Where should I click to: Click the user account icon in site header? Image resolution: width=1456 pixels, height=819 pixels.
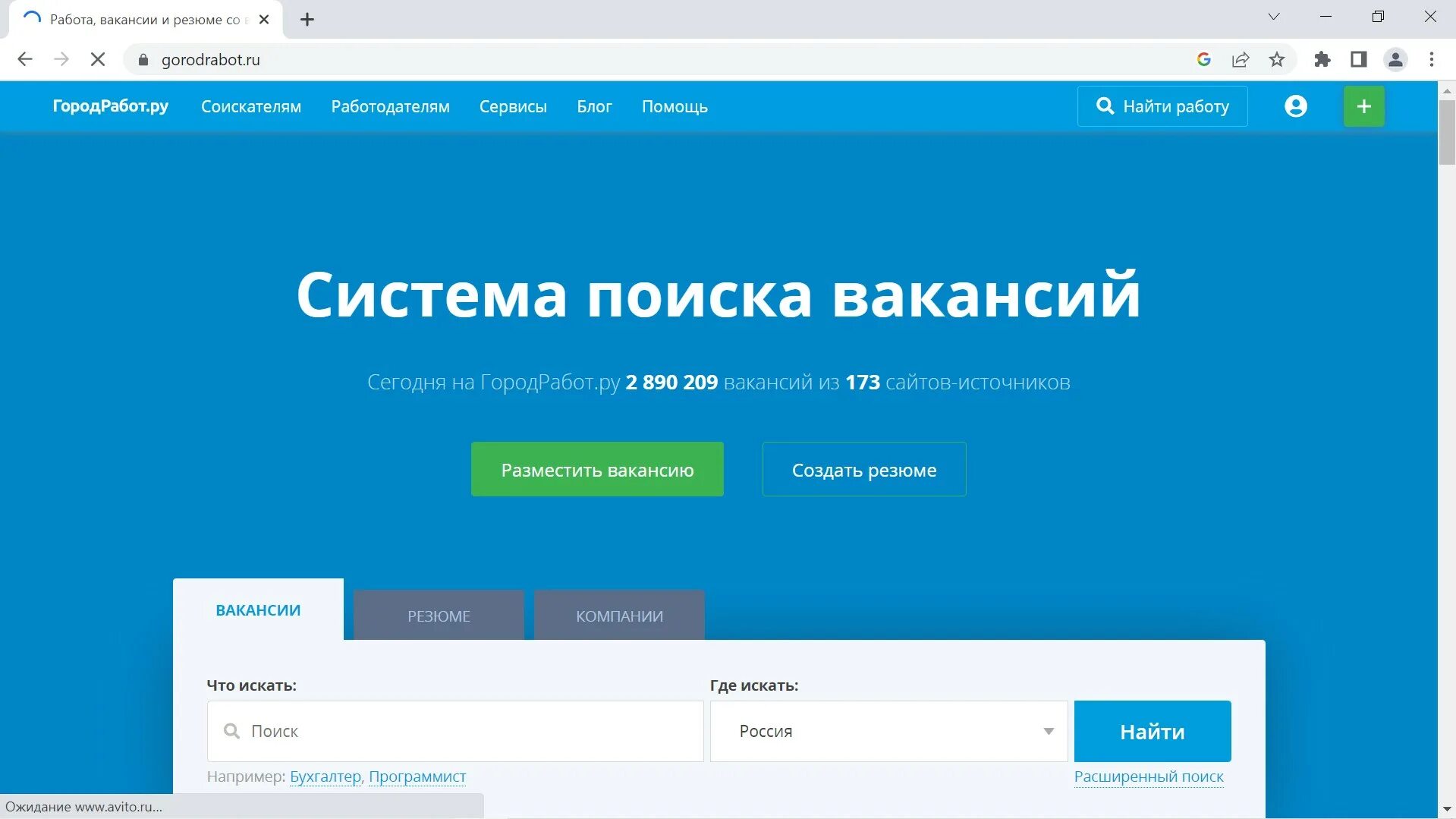coord(1296,106)
